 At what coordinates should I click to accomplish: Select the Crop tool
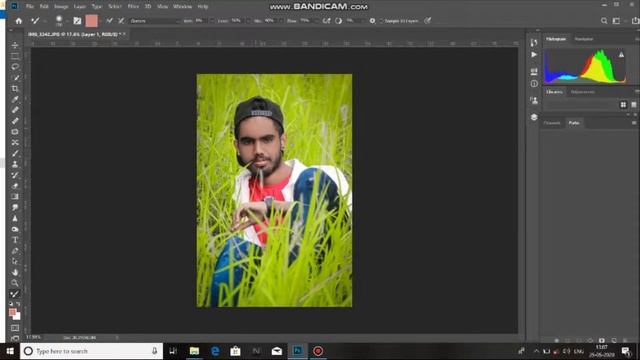pos(15,89)
